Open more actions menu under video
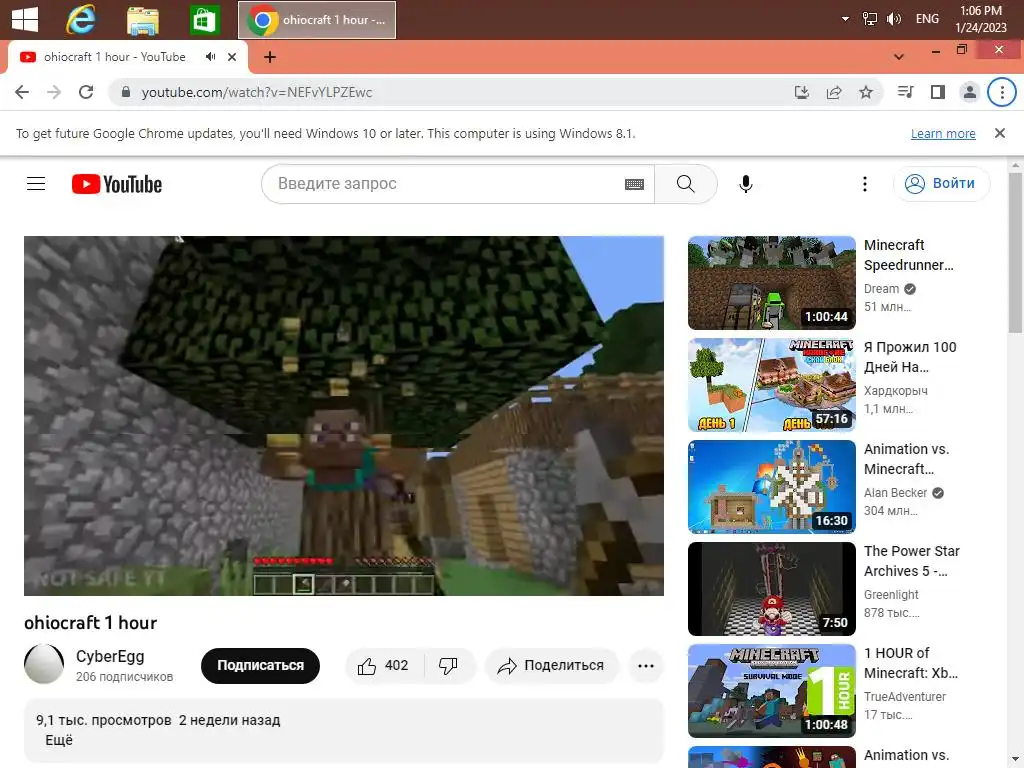This screenshot has width=1024, height=768. tap(646, 665)
